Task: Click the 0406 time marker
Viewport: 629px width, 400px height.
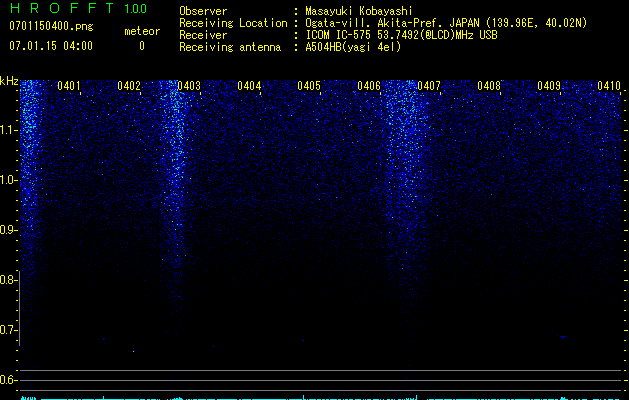Action: pos(369,86)
